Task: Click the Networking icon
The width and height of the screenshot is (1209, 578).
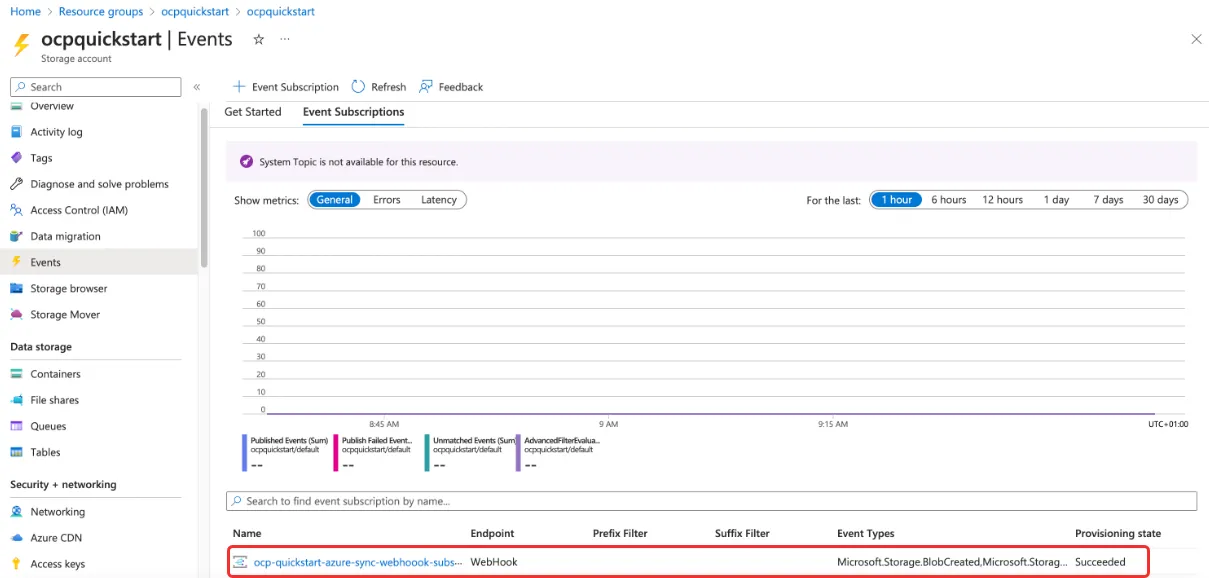Action: (16, 512)
